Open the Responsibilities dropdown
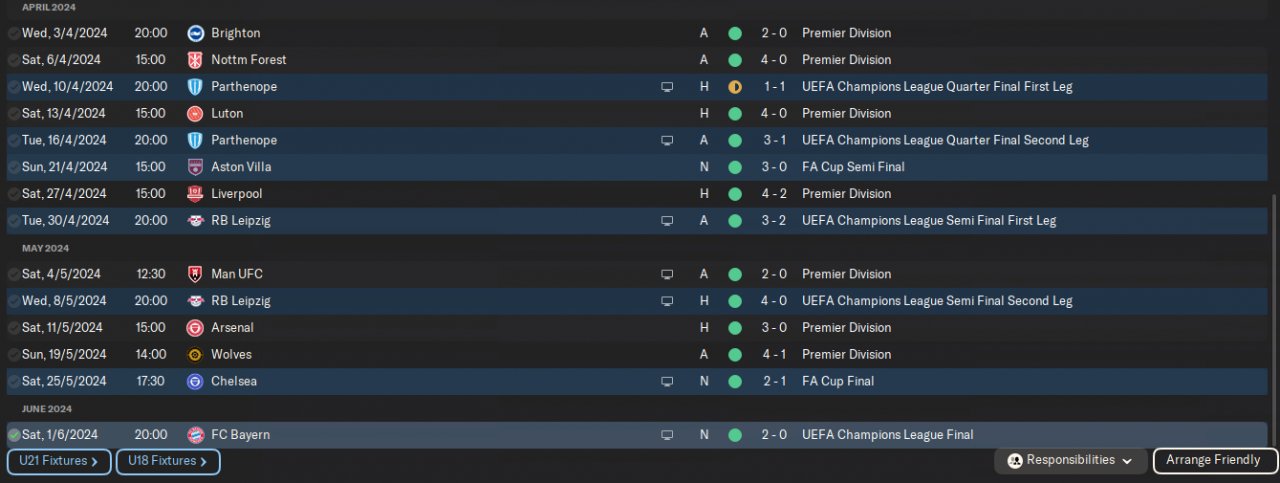 [1071, 461]
